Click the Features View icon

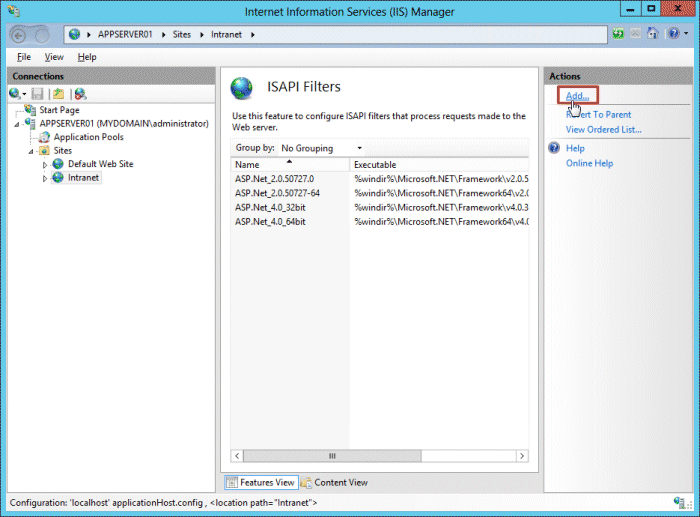coord(232,482)
